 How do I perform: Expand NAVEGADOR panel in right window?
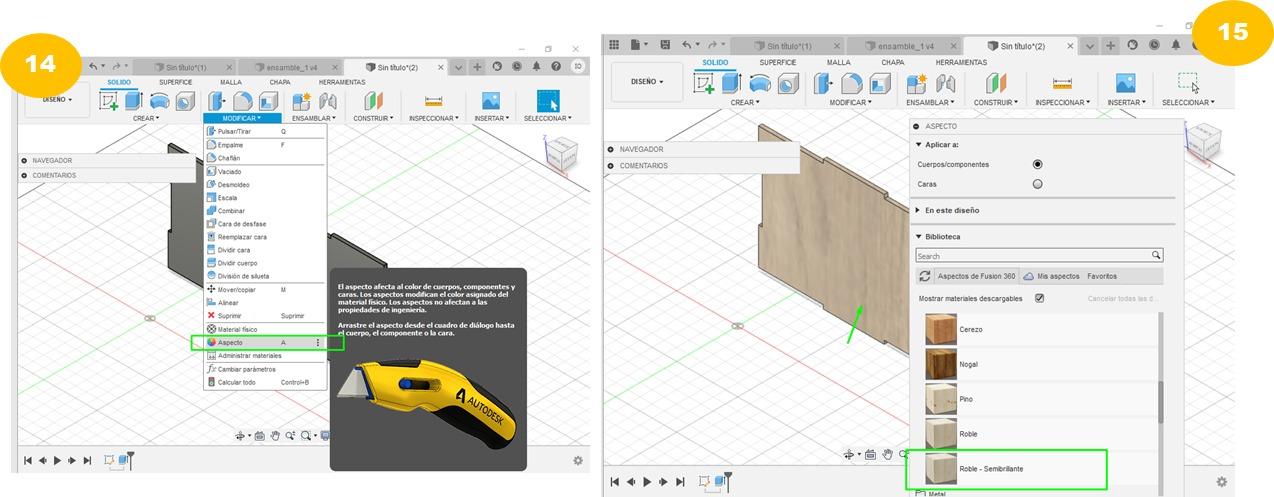click(611, 149)
